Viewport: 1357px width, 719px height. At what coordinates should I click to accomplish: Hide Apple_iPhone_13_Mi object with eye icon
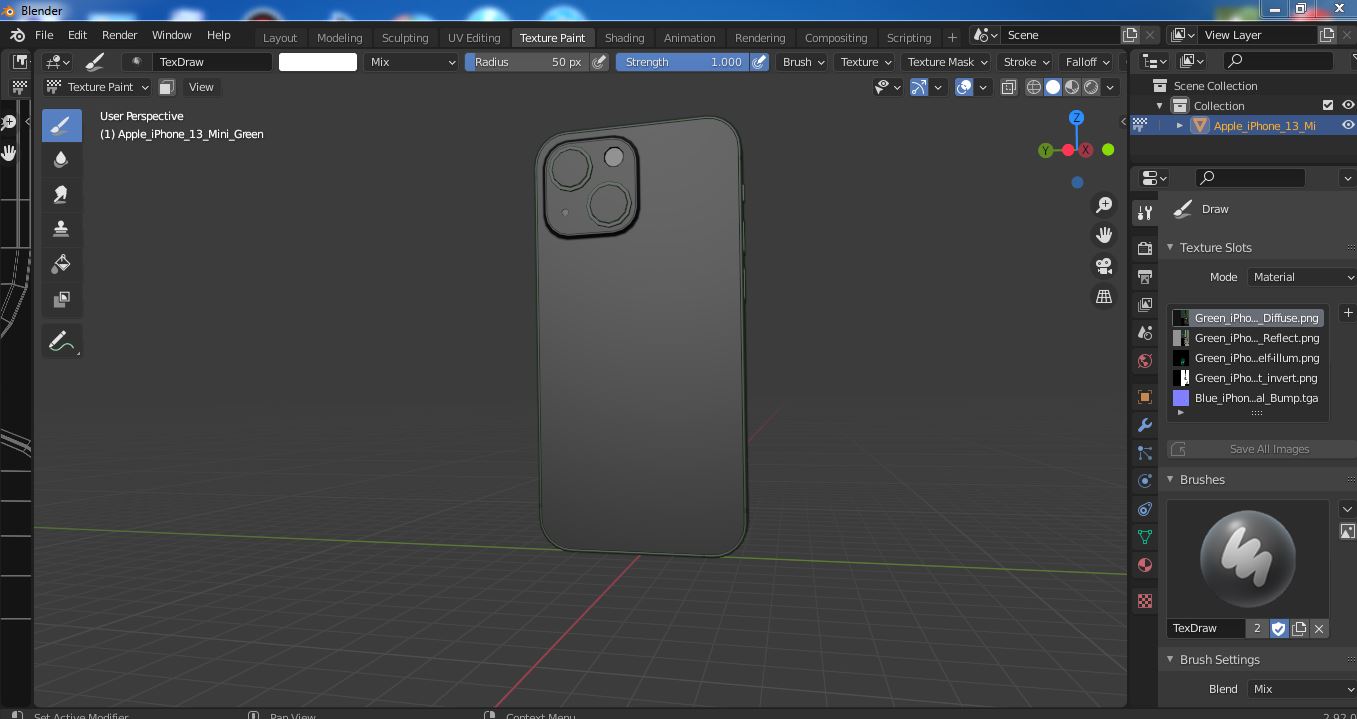[1348, 125]
